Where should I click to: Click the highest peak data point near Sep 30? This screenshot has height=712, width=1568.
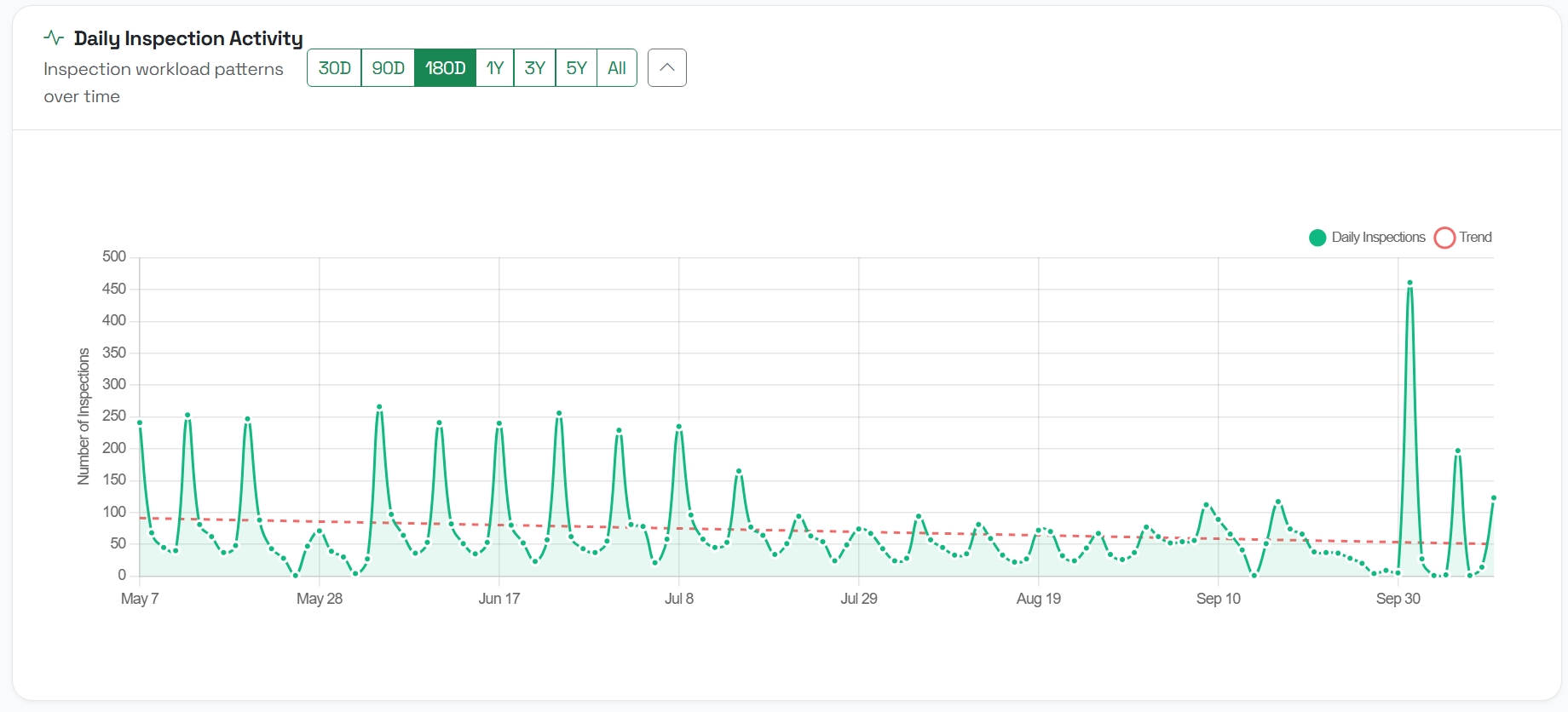click(1410, 283)
